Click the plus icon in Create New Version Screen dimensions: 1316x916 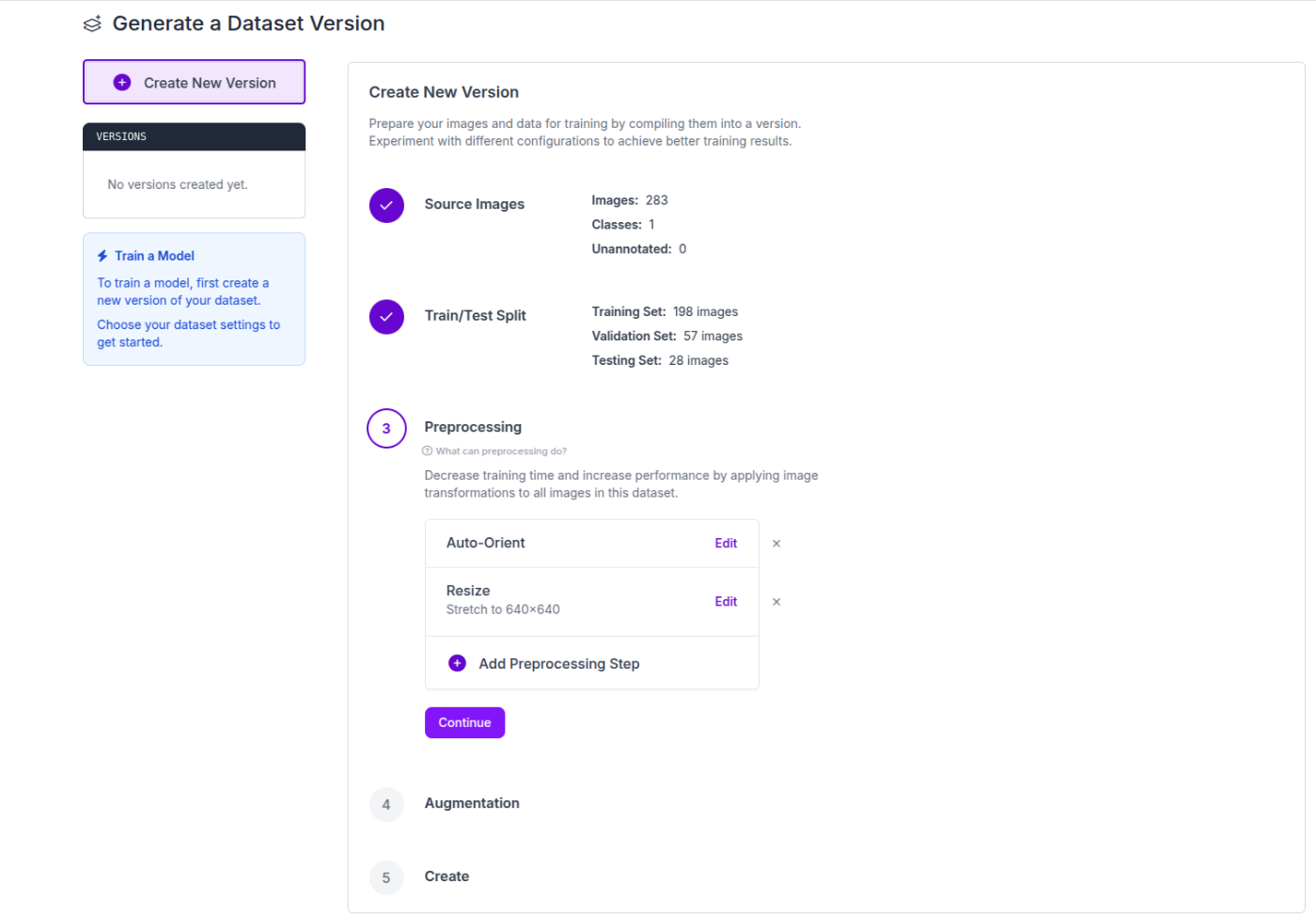pyautogui.click(x=122, y=83)
